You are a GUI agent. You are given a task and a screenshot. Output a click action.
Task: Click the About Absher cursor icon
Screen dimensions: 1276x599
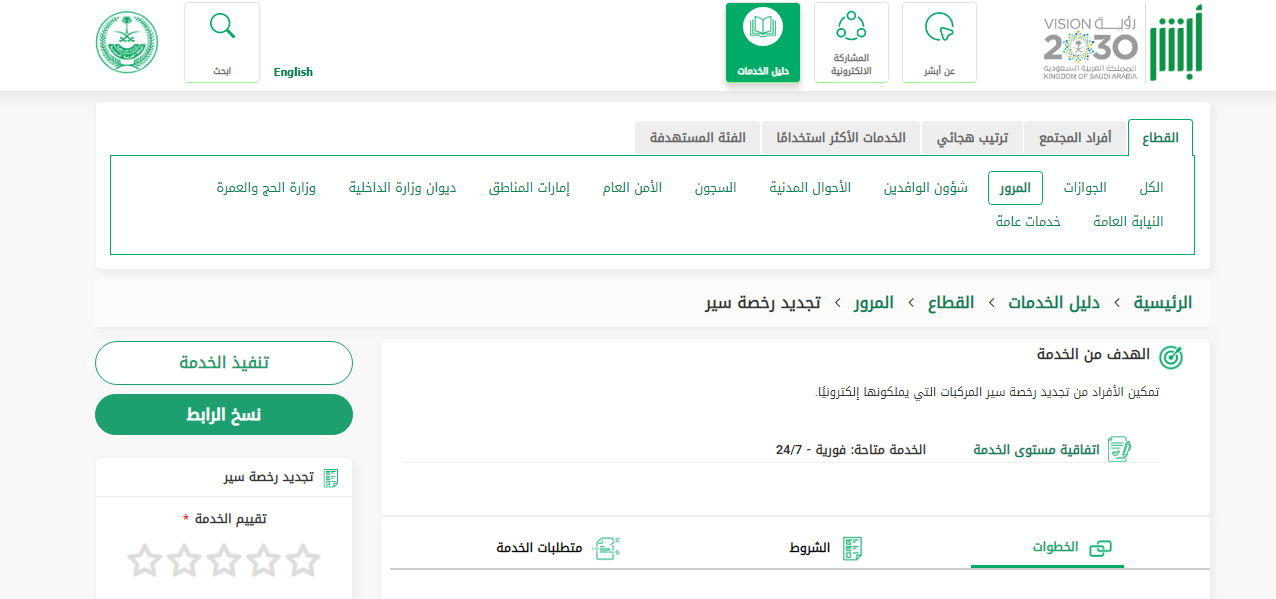(x=939, y=27)
